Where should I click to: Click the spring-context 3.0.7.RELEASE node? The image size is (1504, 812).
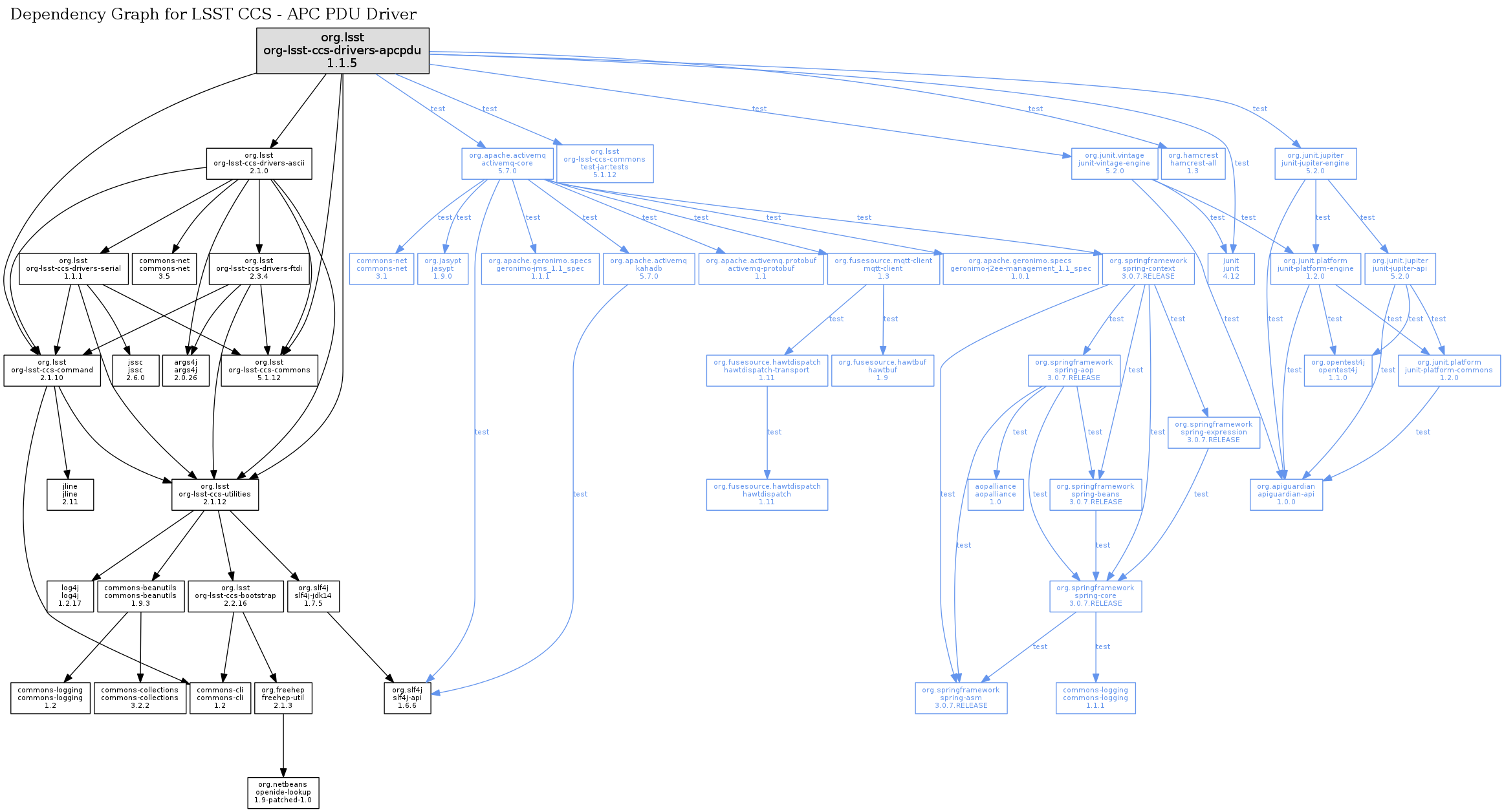tap(1148, 269)
